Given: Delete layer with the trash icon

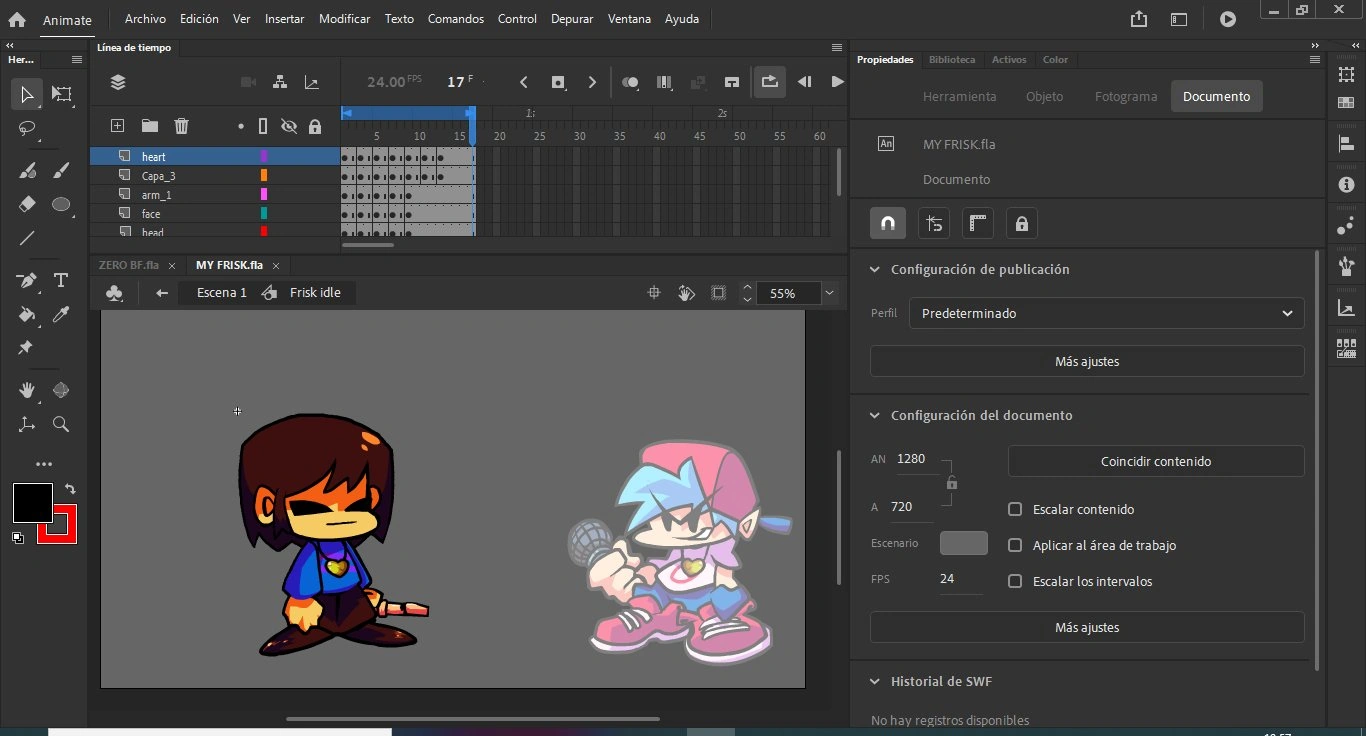Looking at the screenshot, I should click(x=181, y=126).
